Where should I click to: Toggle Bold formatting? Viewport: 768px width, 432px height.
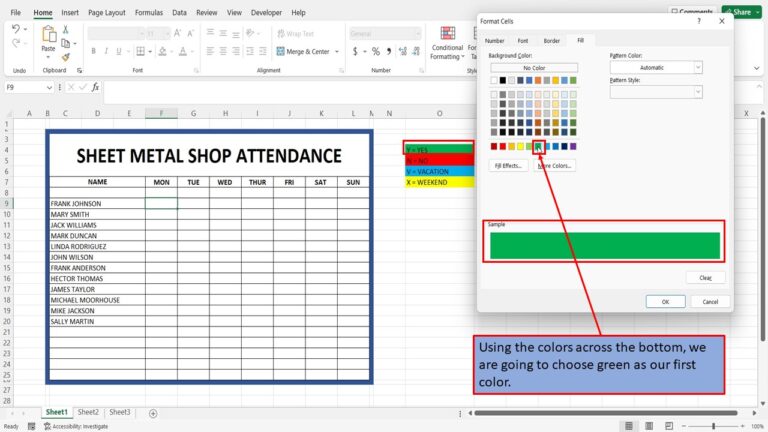tap(93, 51)
